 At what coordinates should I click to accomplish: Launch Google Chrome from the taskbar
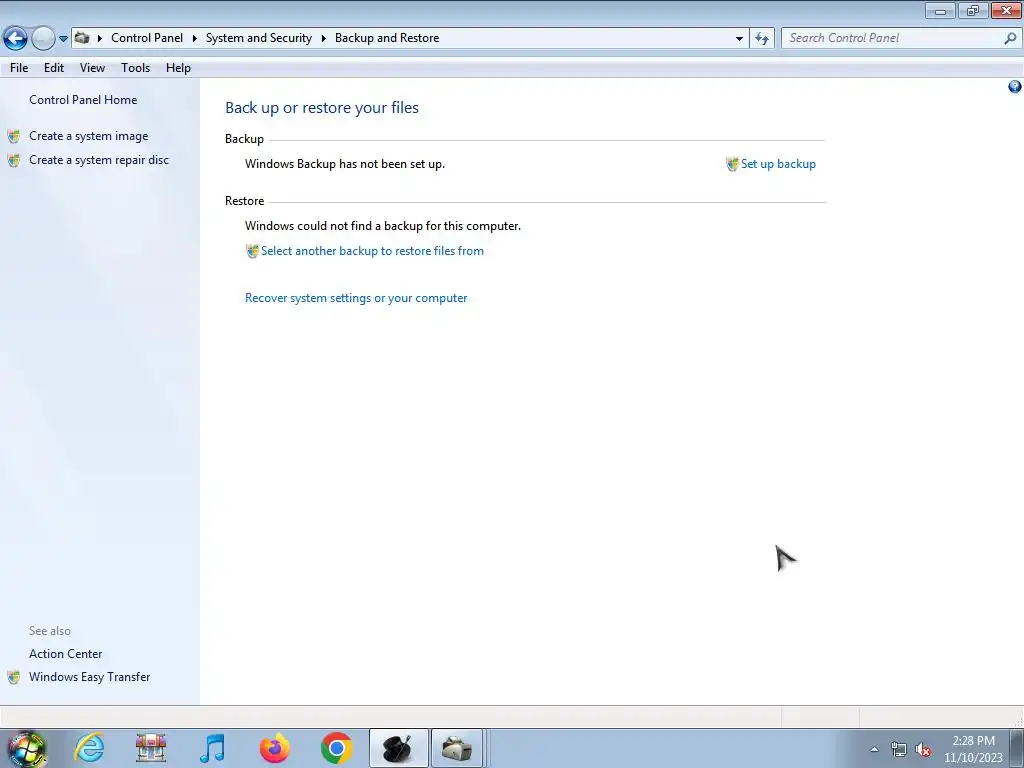click(336, 748)
